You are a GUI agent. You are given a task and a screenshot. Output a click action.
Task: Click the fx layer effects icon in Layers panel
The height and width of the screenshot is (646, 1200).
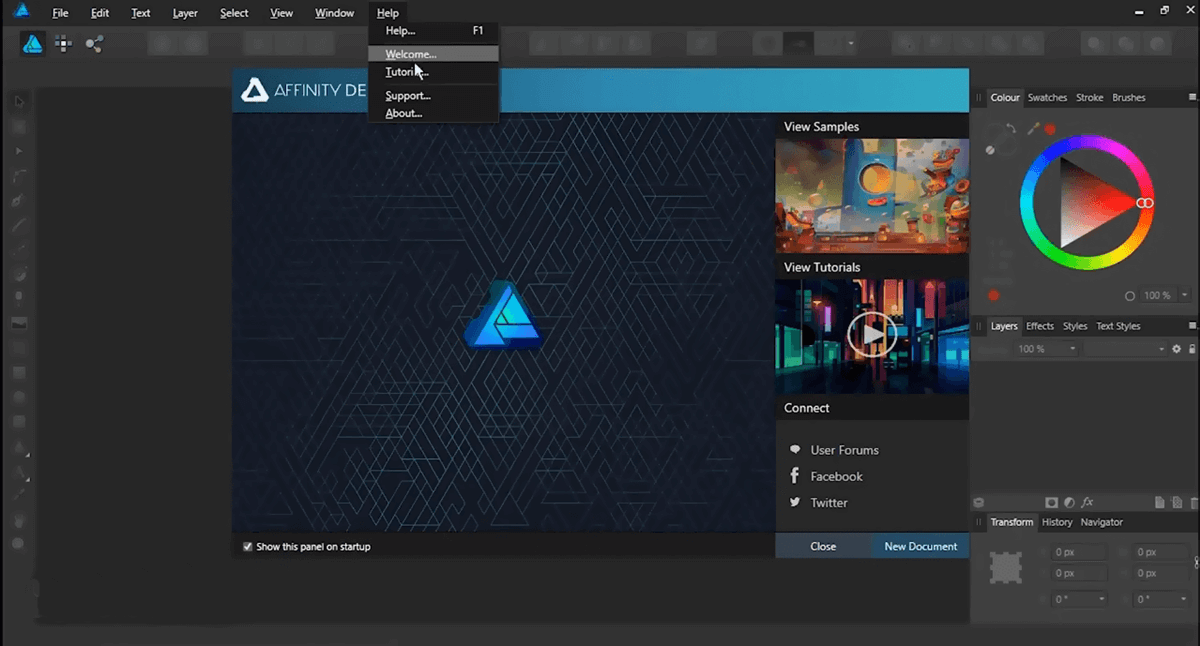click(x=1088, y=502)
